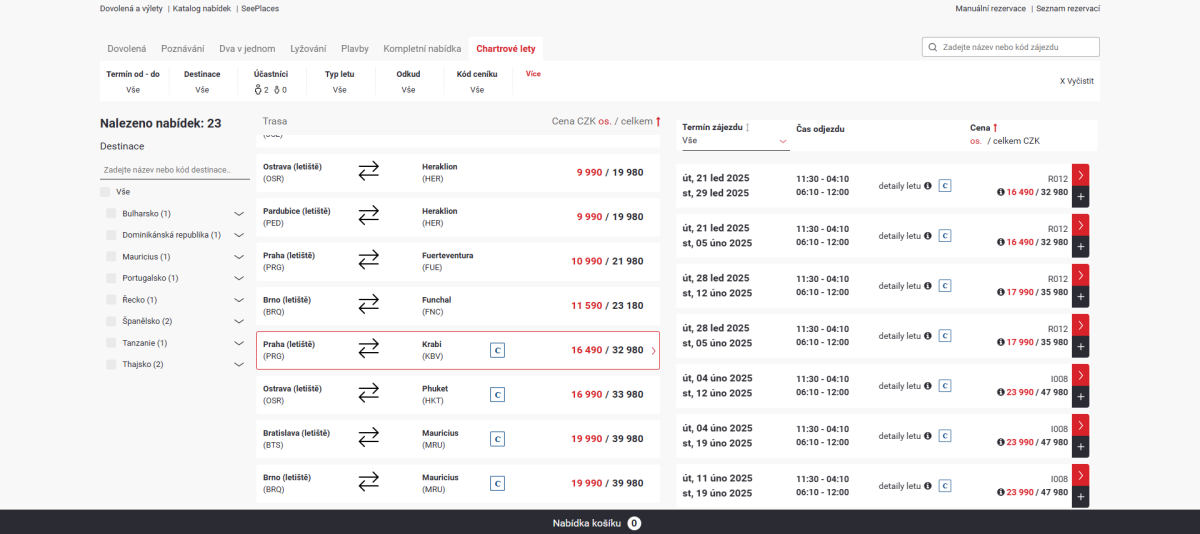Click red arrow button for 21 led – 29 led trip

click(x=1080, y=175)
